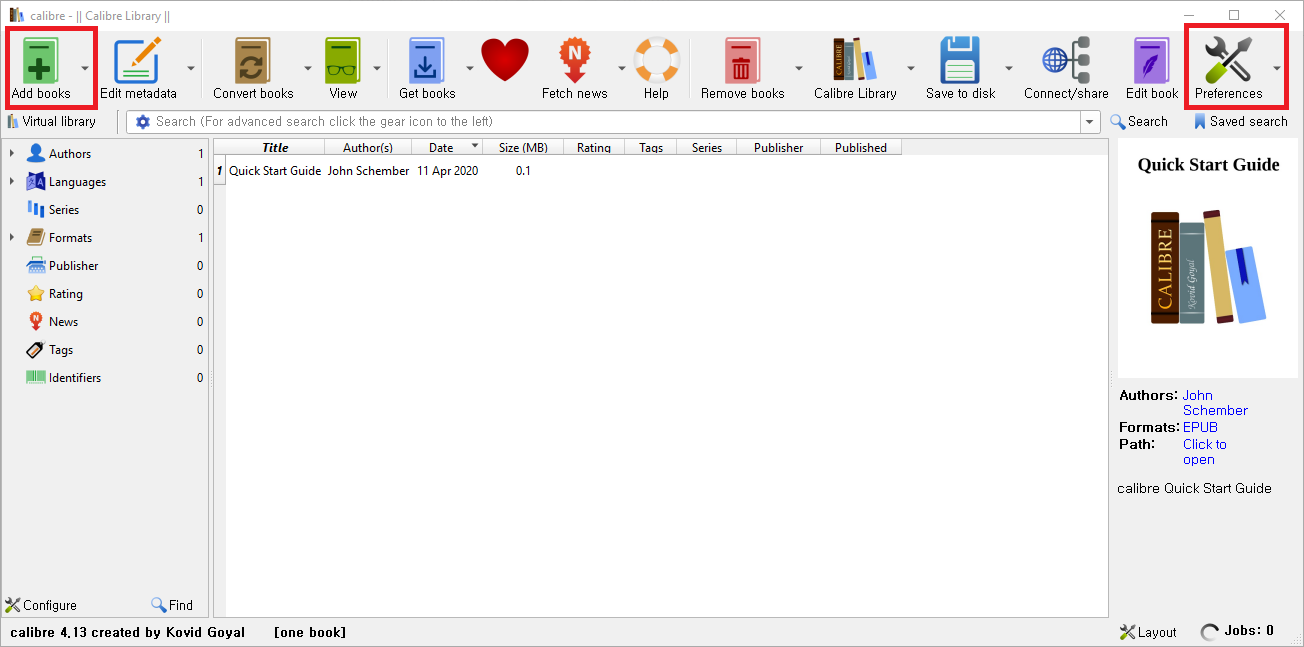Open the Saved search button
1304x647 pixels.
[x=1241, y=122]
